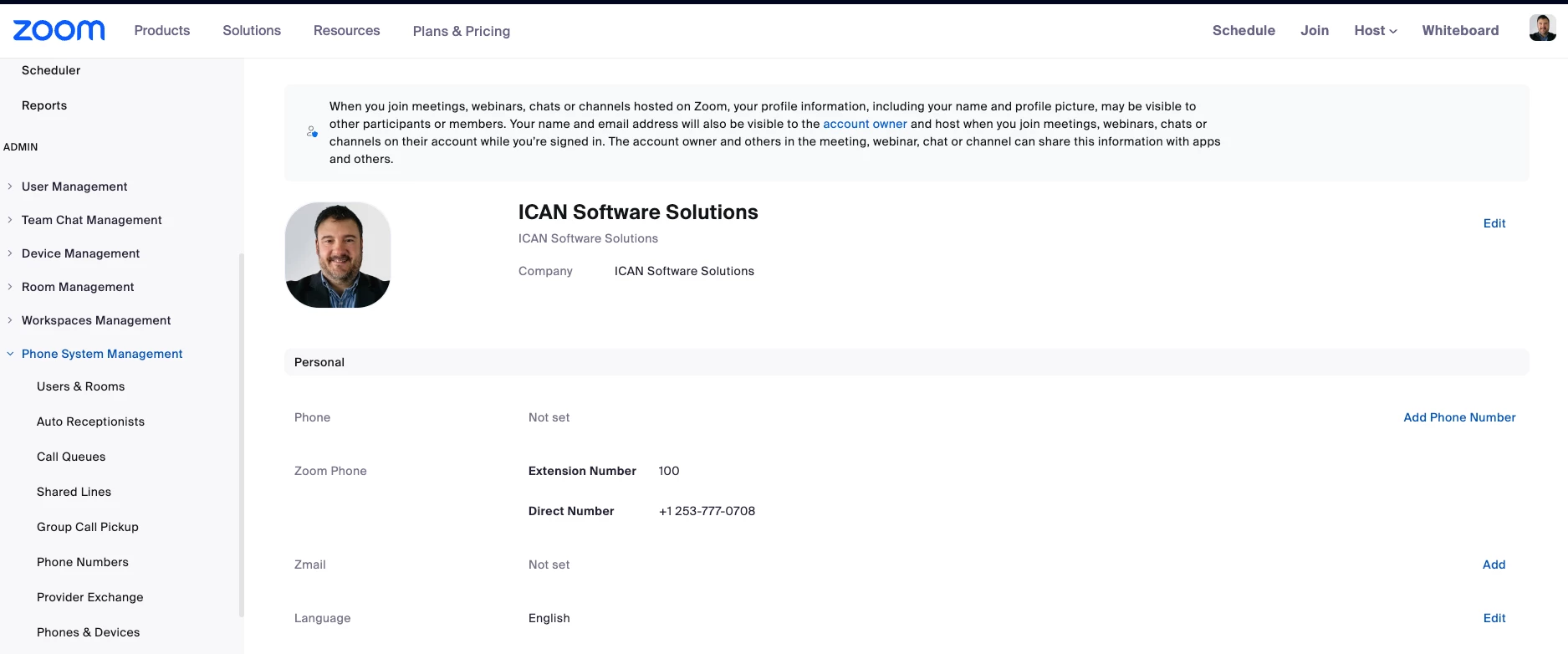Open the Host dropdown
Image resolution: width=1568 pixels, height=654 pixels.
pos(1376,31)
